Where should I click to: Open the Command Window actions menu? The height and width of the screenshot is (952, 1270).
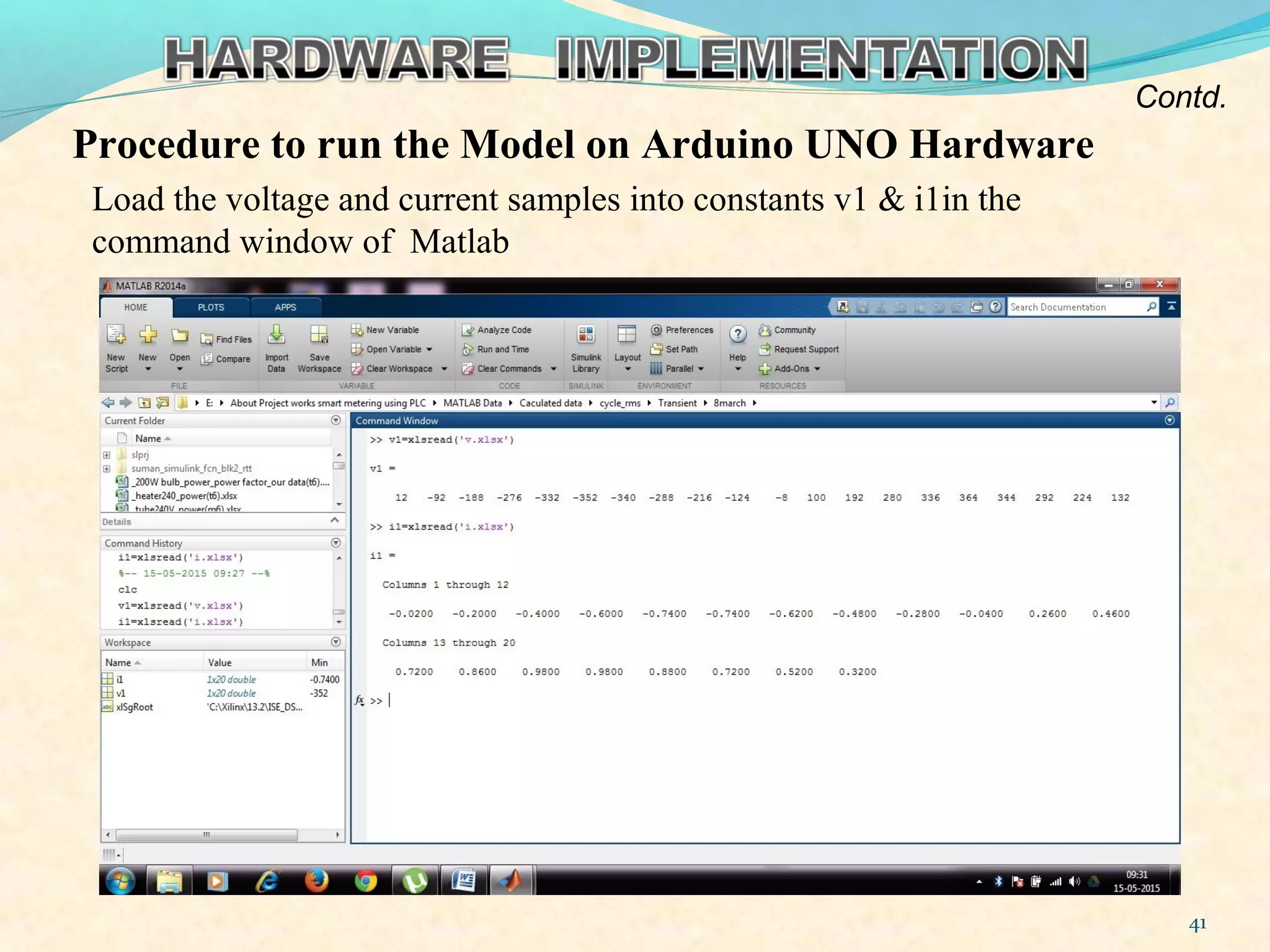pyautogui.click(x=1170, y=420)
